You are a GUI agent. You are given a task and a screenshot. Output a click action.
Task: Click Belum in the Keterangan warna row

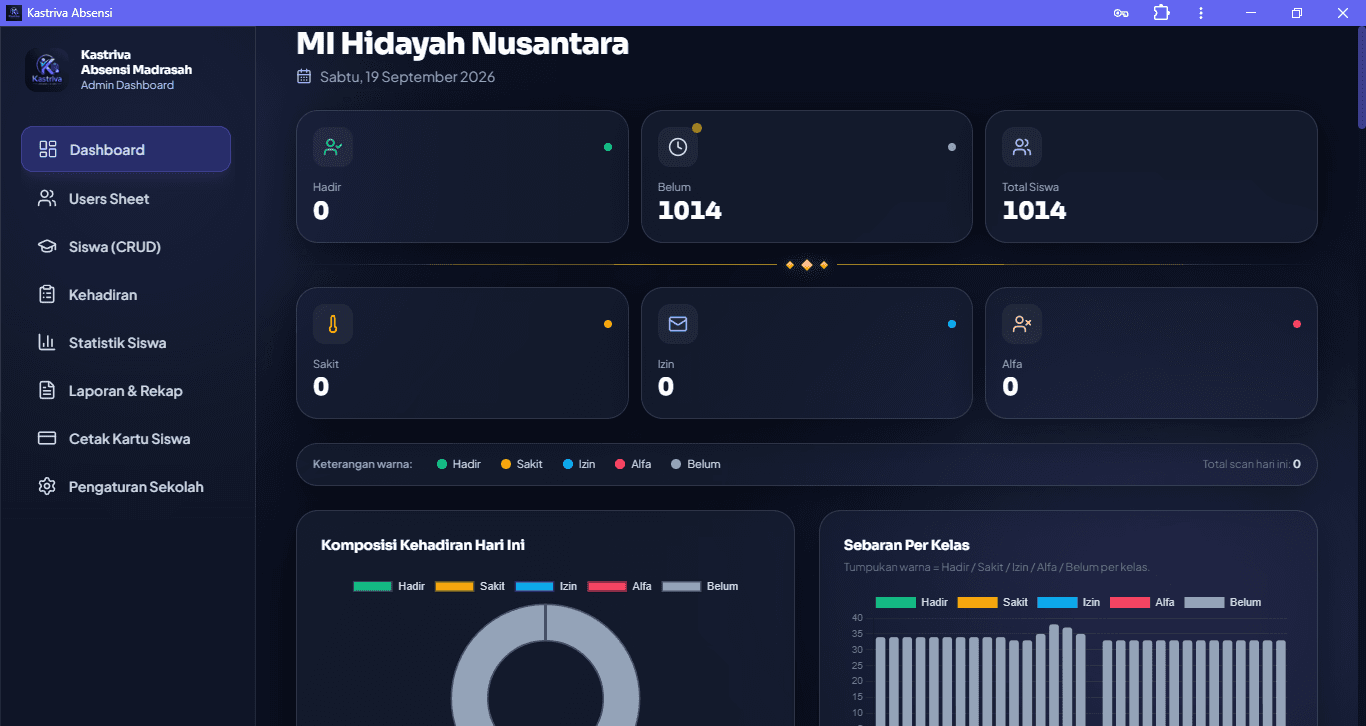695,464
